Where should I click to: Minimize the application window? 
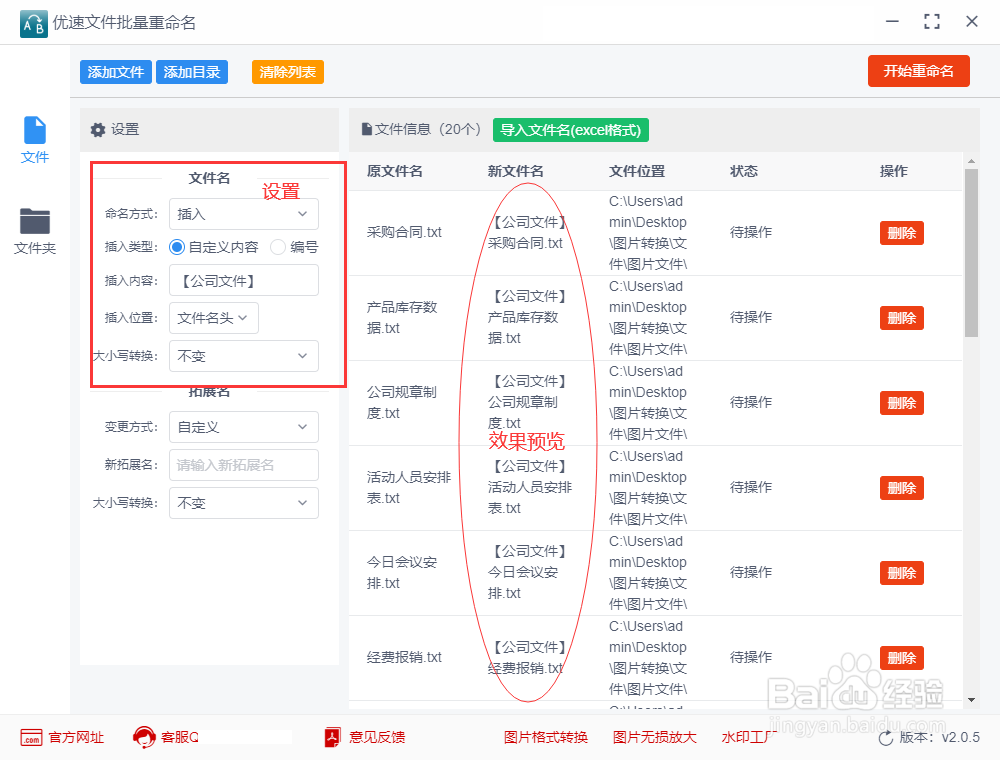tap(892, 22)
